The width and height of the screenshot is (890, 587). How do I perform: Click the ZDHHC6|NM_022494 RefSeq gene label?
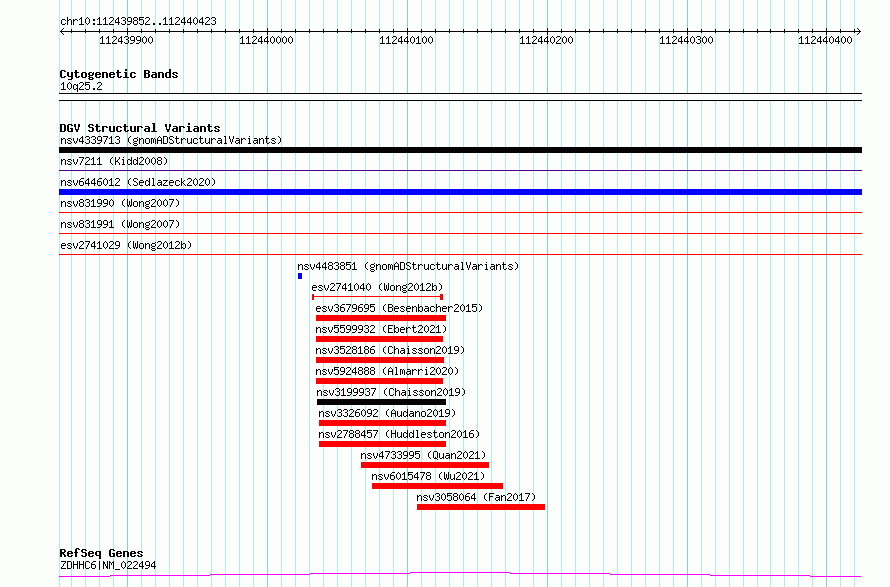(108, 565)
